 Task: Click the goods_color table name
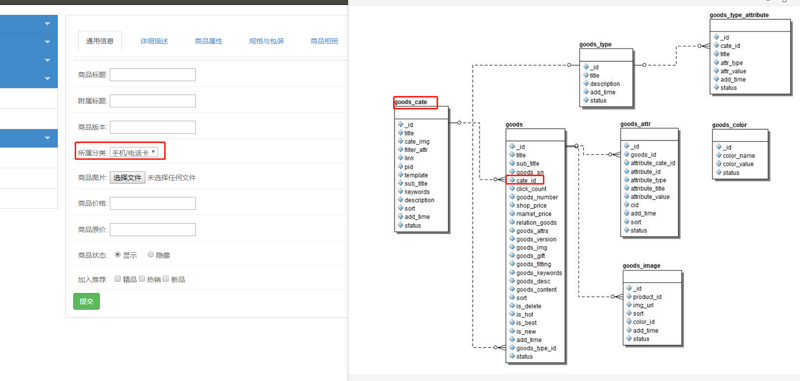point(730,124)
